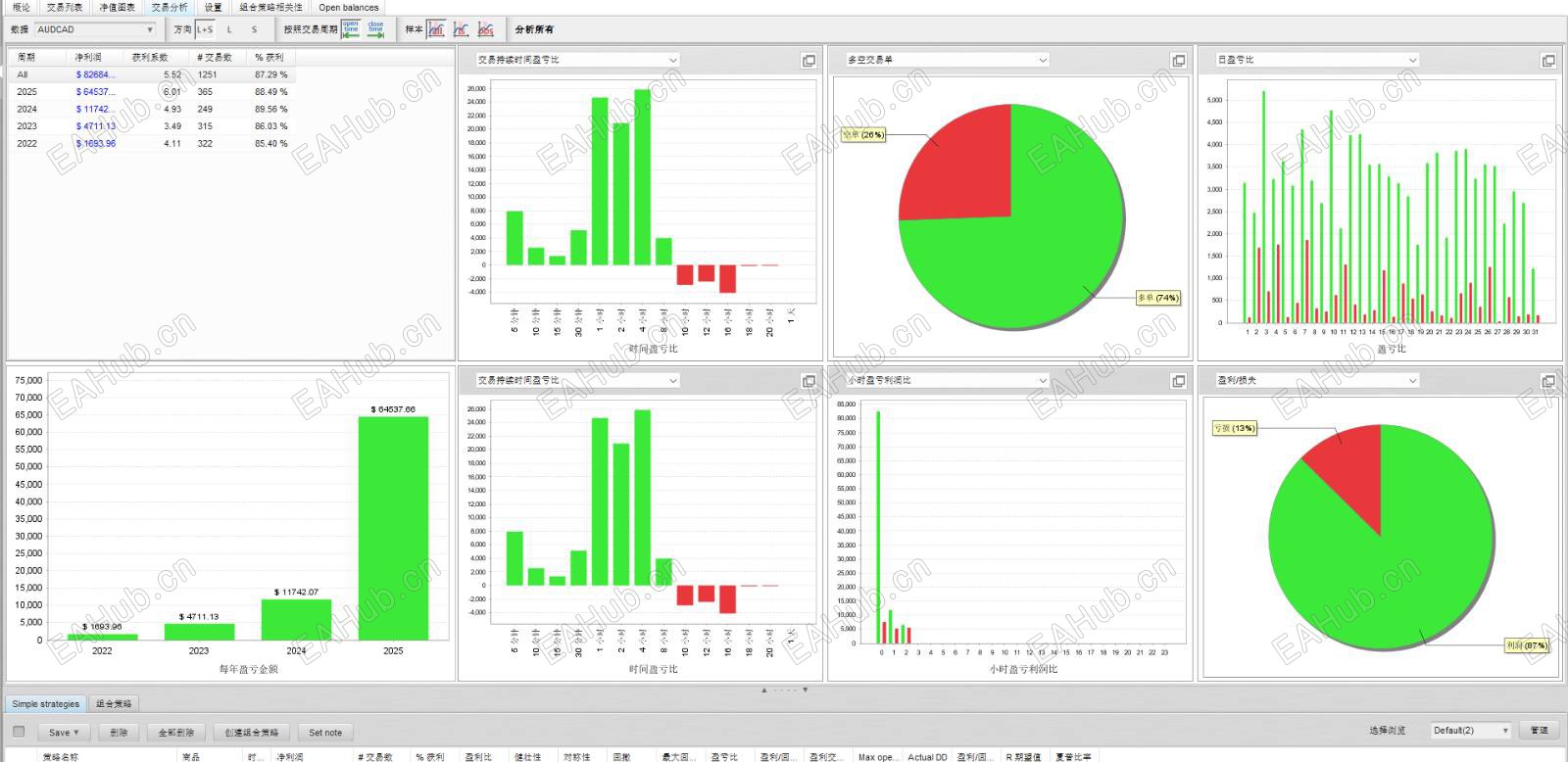The width and height of the screenshot is (1568, 762).
Task: Switch to the Simple strategies tab
Action: [46, 703]
